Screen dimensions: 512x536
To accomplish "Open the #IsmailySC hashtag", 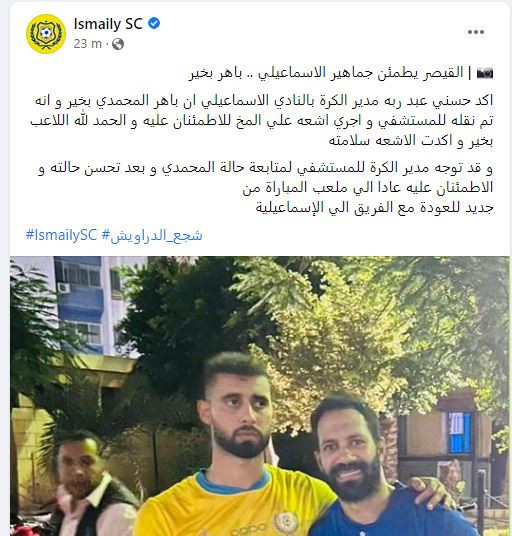I will point(62,235).
